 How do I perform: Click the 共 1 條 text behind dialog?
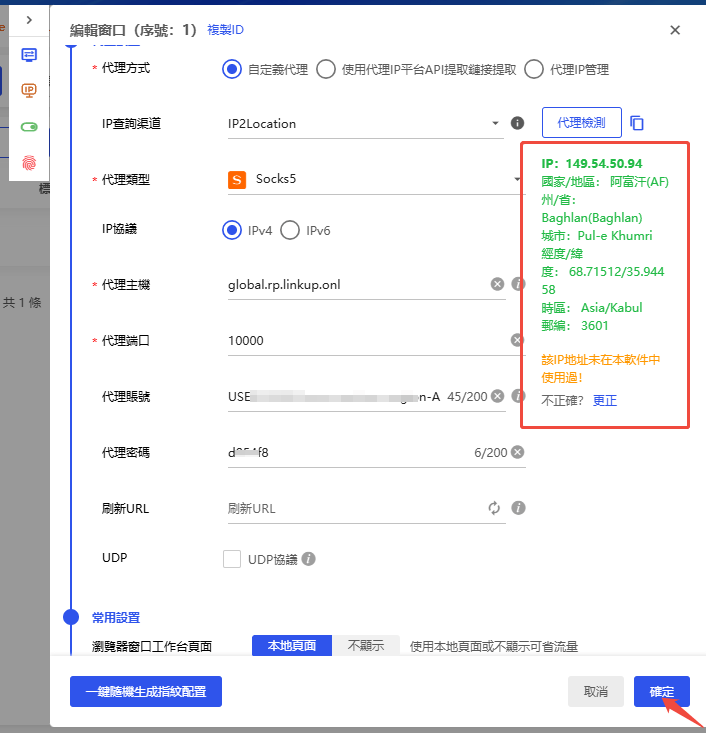pos(22,302)
